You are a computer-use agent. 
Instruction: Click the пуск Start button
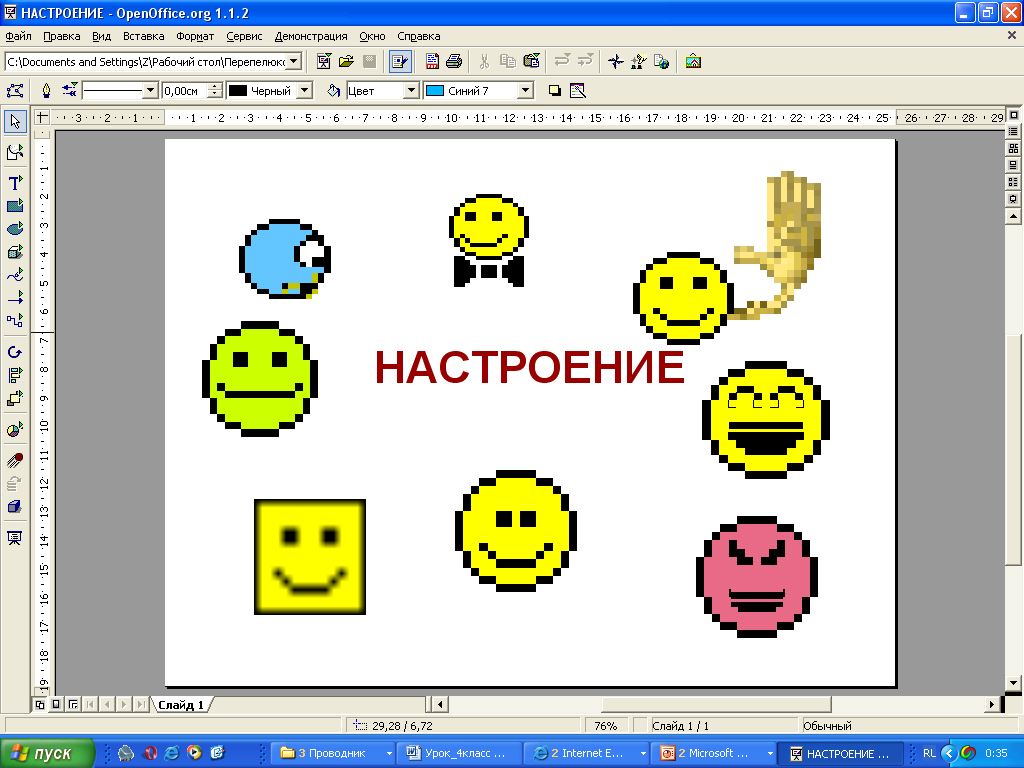pyautogui.click(x=48, y=753)
